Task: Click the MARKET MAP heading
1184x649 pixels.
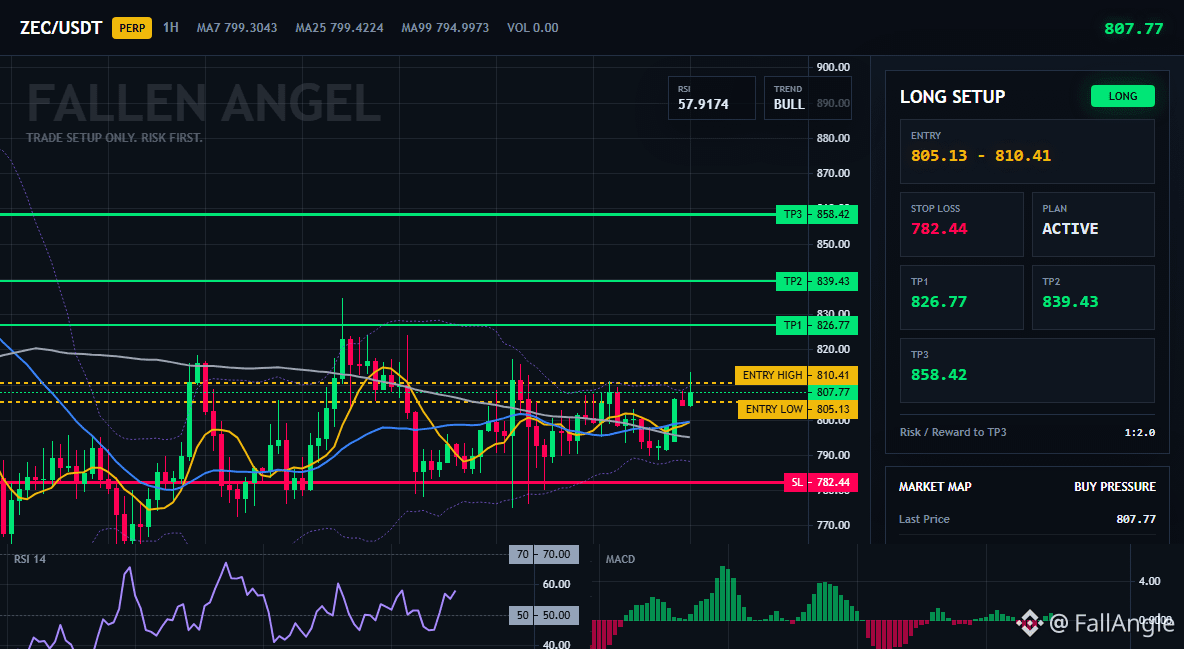Action: (935, 487)
